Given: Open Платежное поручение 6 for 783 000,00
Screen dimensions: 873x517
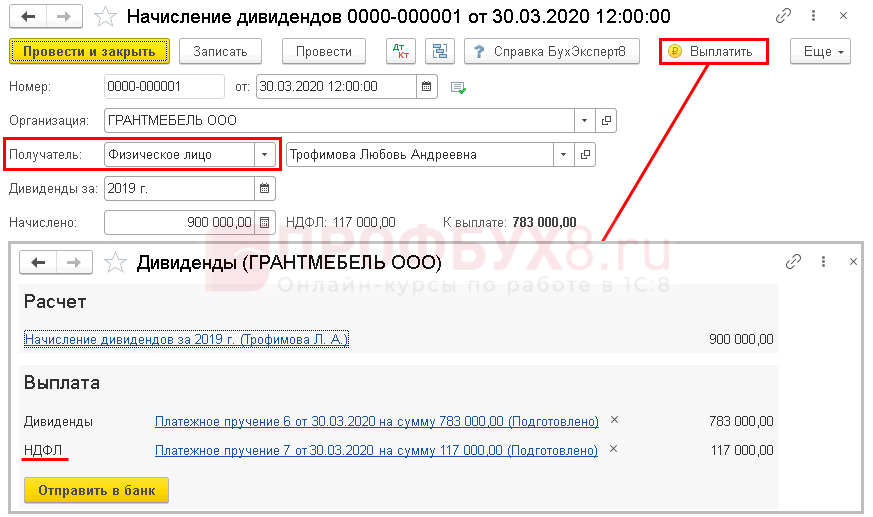Looking at the screenshot, I should tap(377, 421).
